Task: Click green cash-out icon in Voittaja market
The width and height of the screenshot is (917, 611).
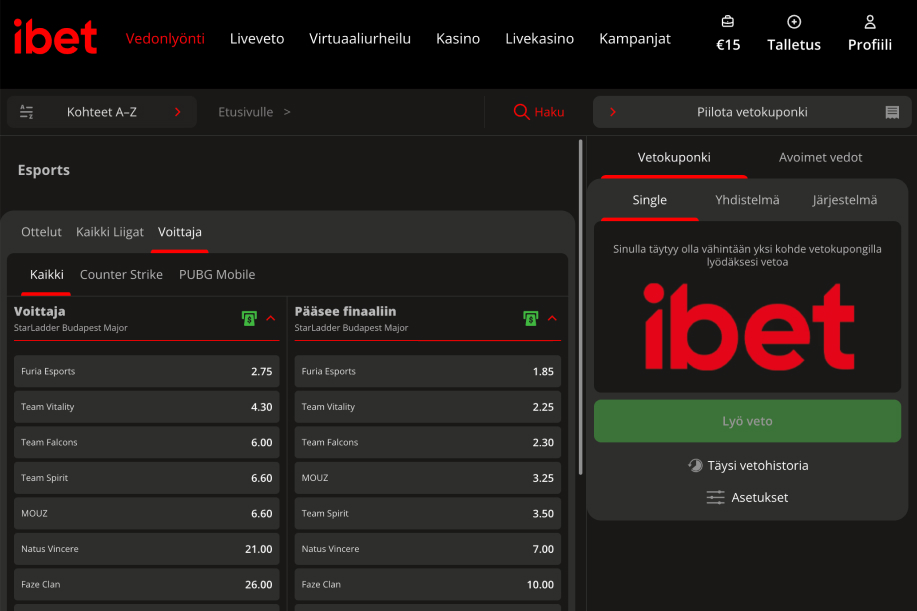Action: coord(249,318)
